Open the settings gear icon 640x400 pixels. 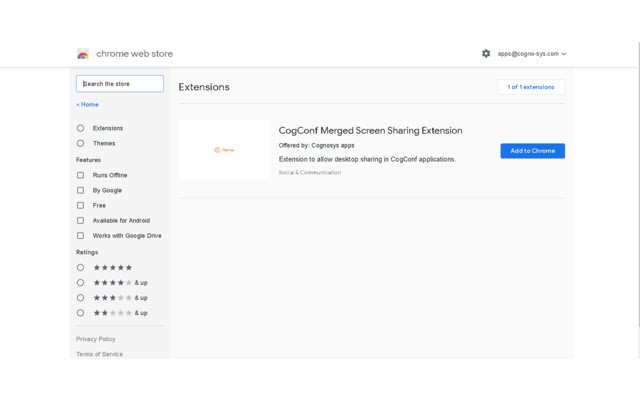(x=486, y=53)
